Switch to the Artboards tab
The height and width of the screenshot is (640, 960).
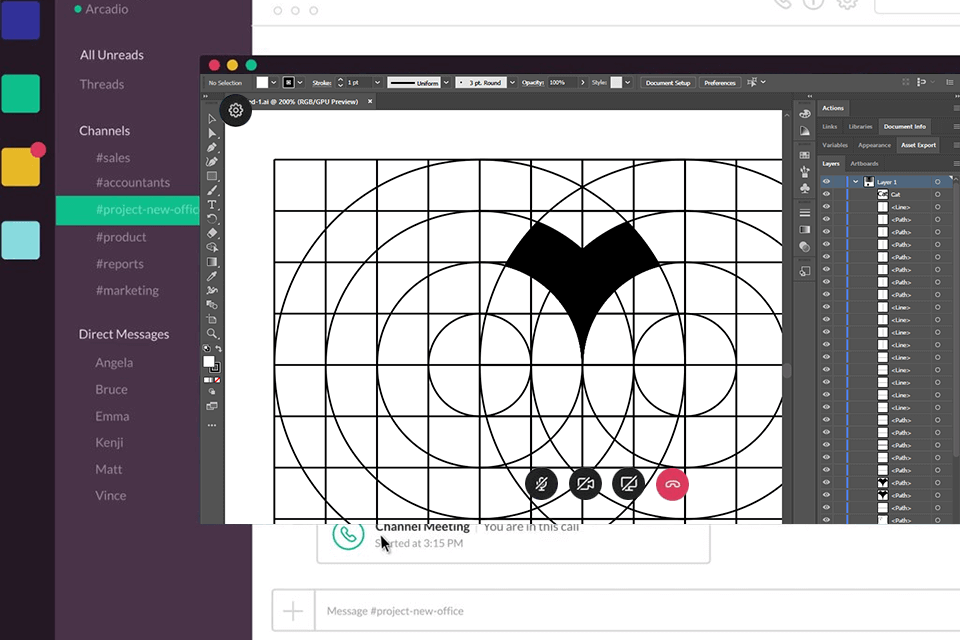click(864, 164)
